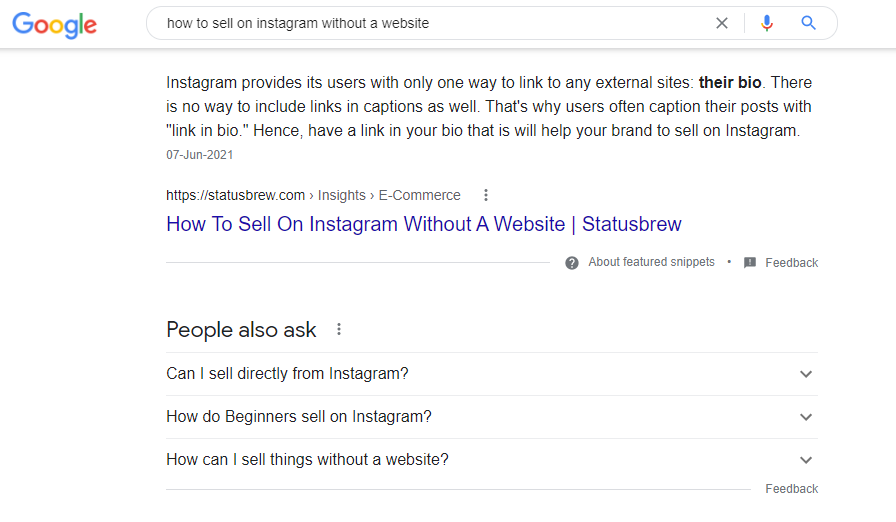Submit search with magnifying glass icon
The height and width of the screenshot is (522, 896).
[808, 23]
